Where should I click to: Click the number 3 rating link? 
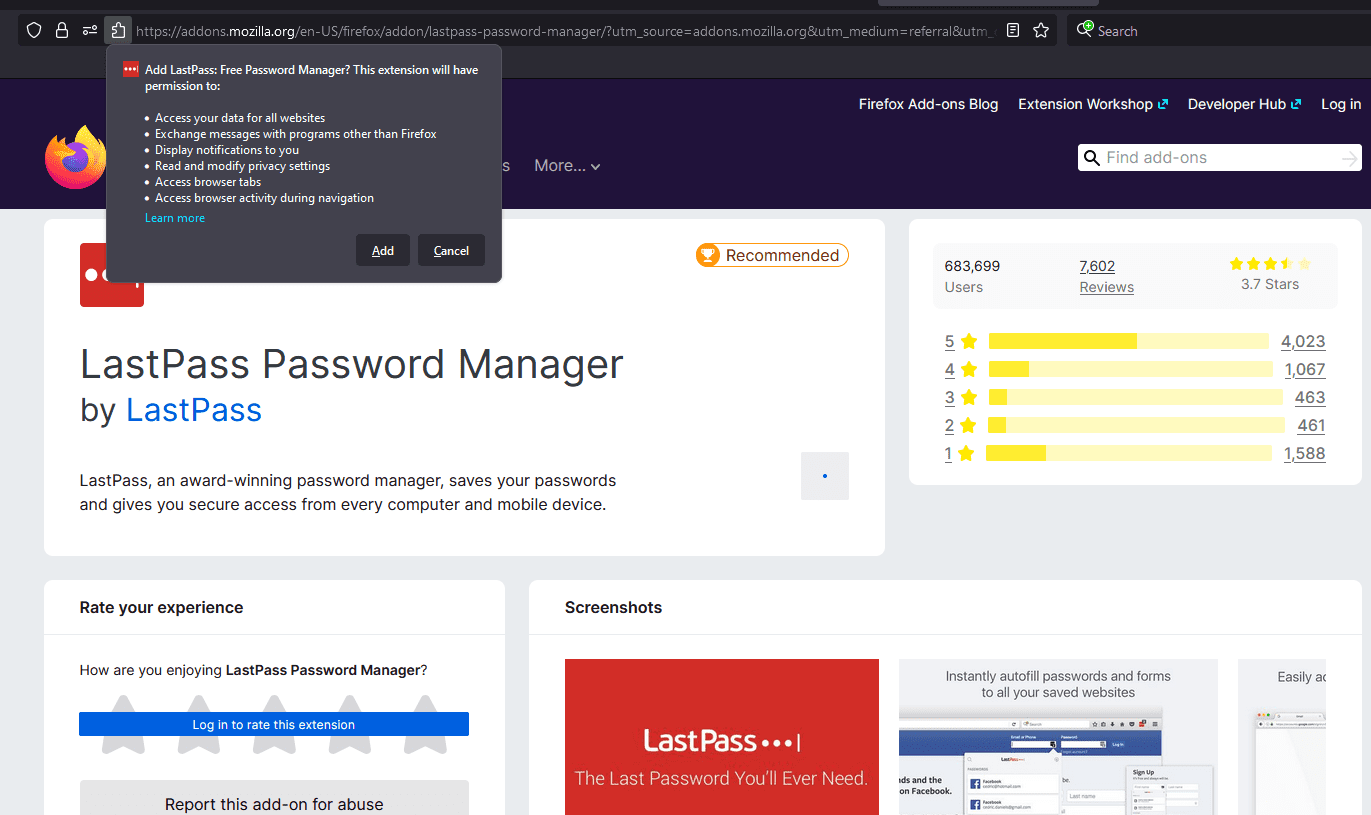click(949, 398)
